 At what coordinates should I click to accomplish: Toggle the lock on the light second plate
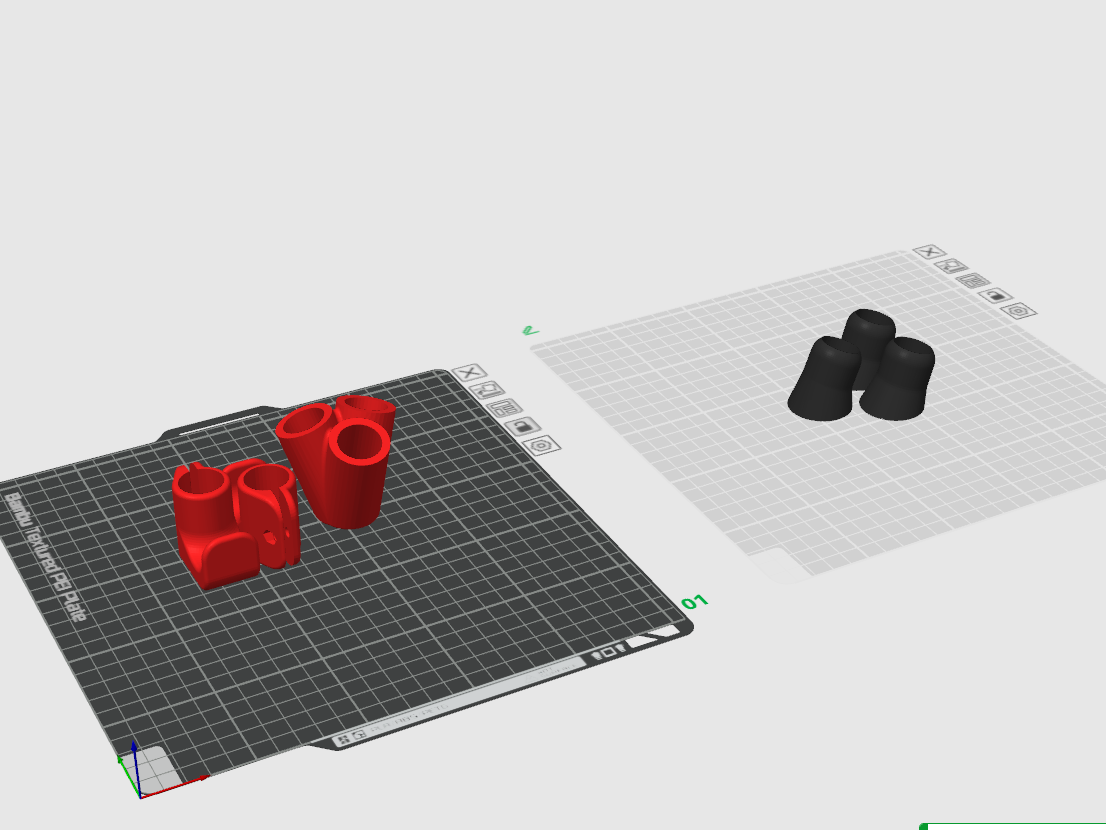click(x=997, y=296)
